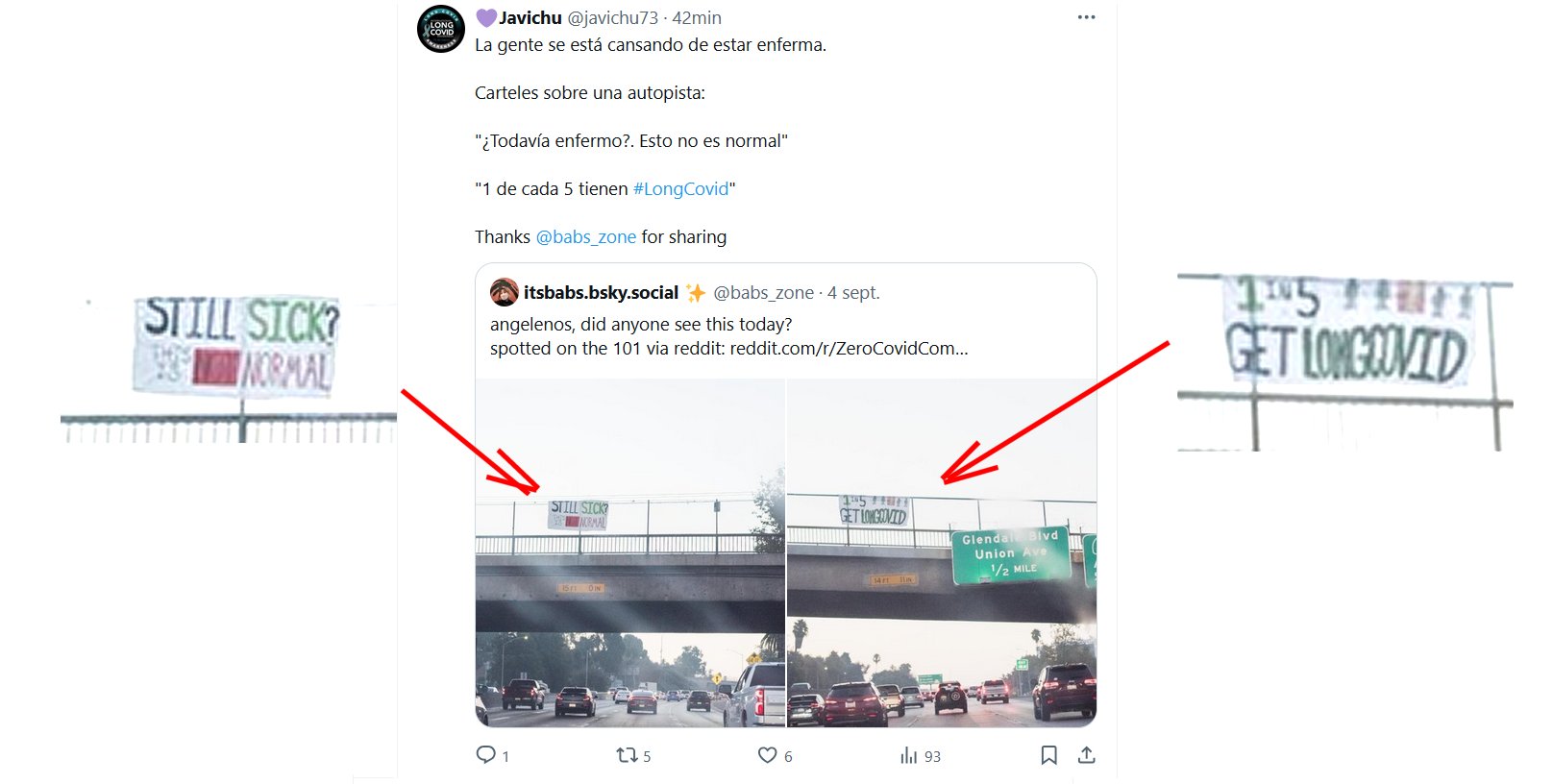Click the @javichu73 handle

(612, 18)
